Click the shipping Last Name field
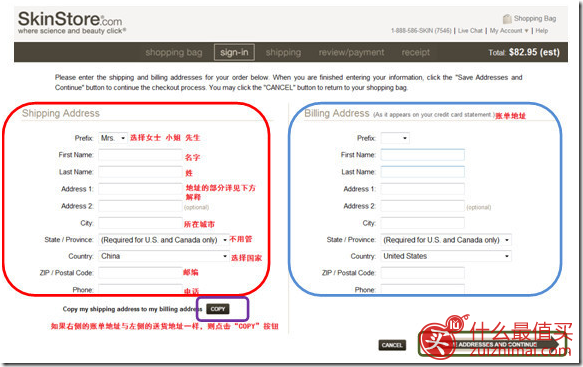The width and height of the screenshot is (583, 367). pos(140,172)
